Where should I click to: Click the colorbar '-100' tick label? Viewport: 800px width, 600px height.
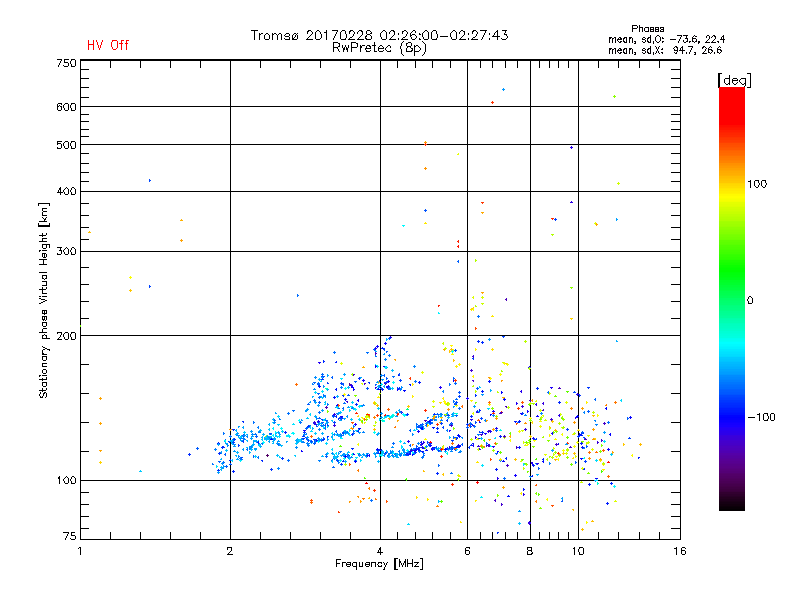tap(761, 417)
